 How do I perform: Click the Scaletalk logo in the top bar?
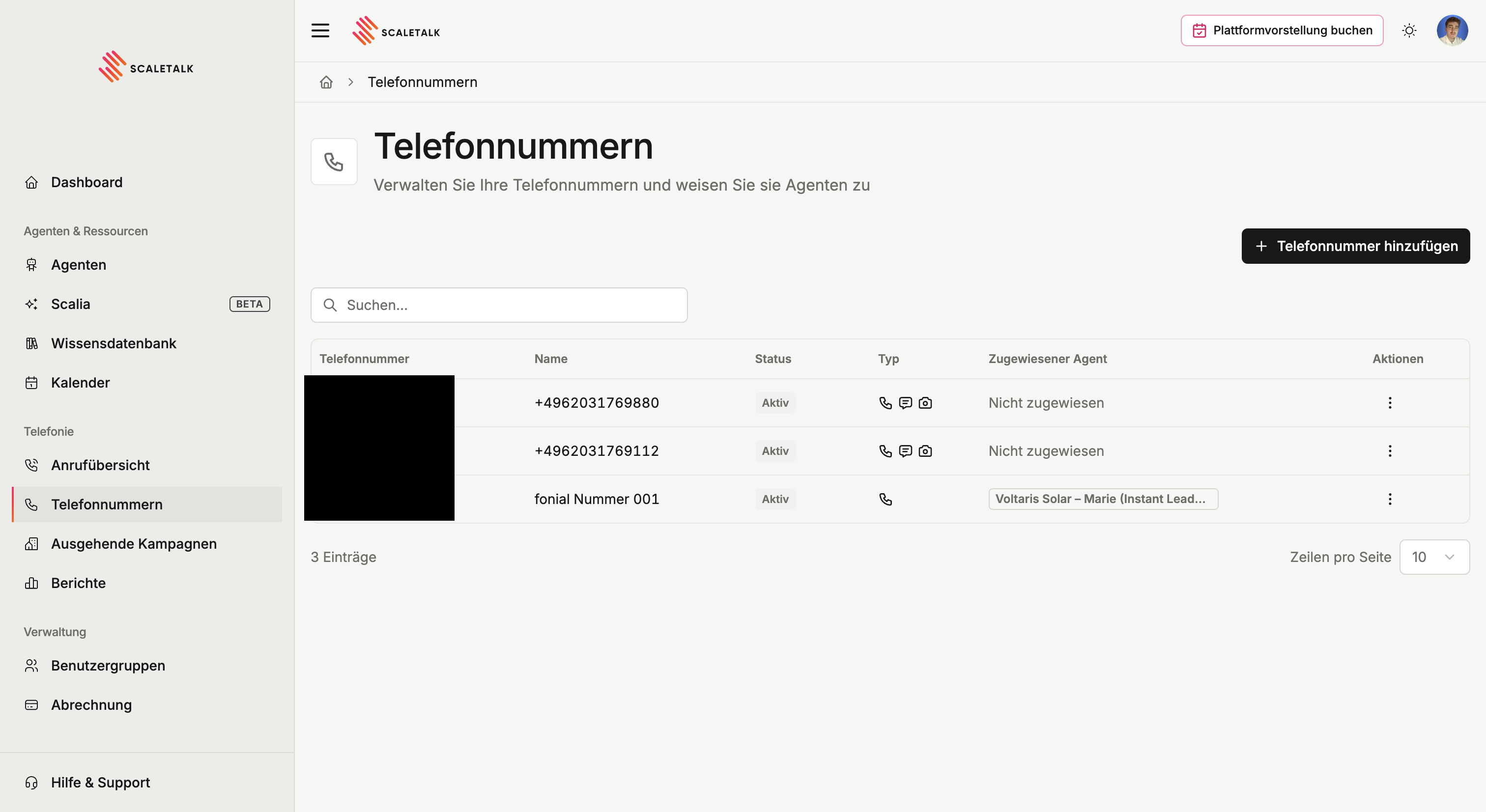[396, 31]
